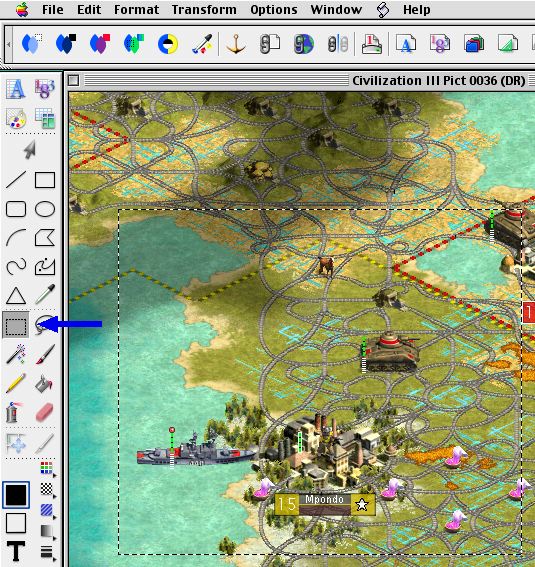Select the Magic Wand tool
Screen dimensions: 535x567
pyautogui.click(x=16, y=354)
